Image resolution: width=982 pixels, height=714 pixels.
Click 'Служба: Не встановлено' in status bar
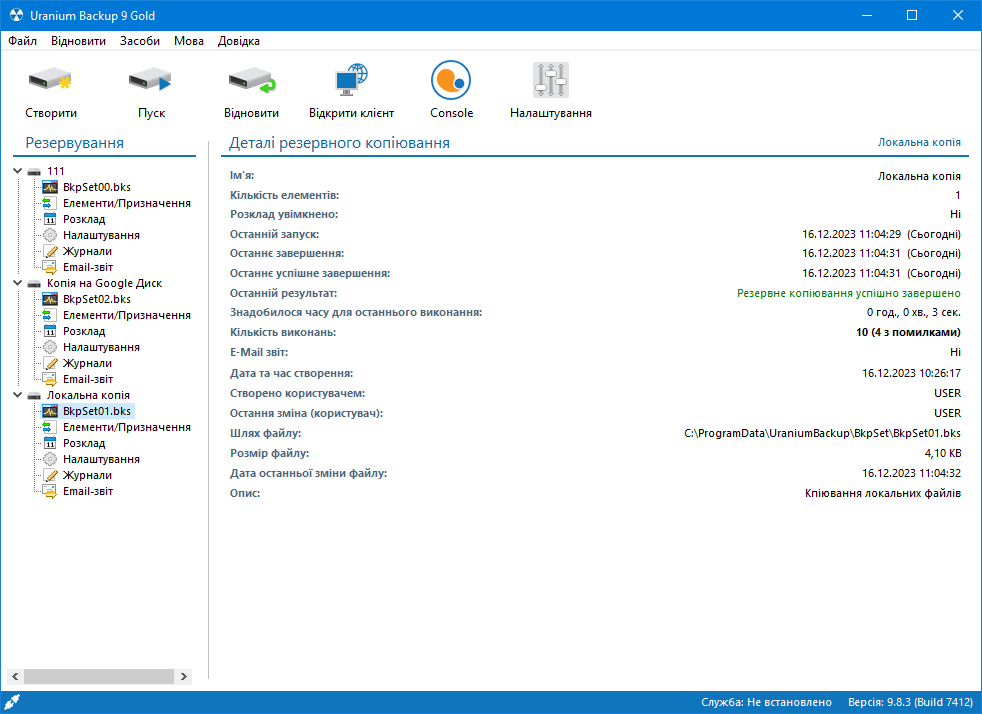click(x=766, y=702)
